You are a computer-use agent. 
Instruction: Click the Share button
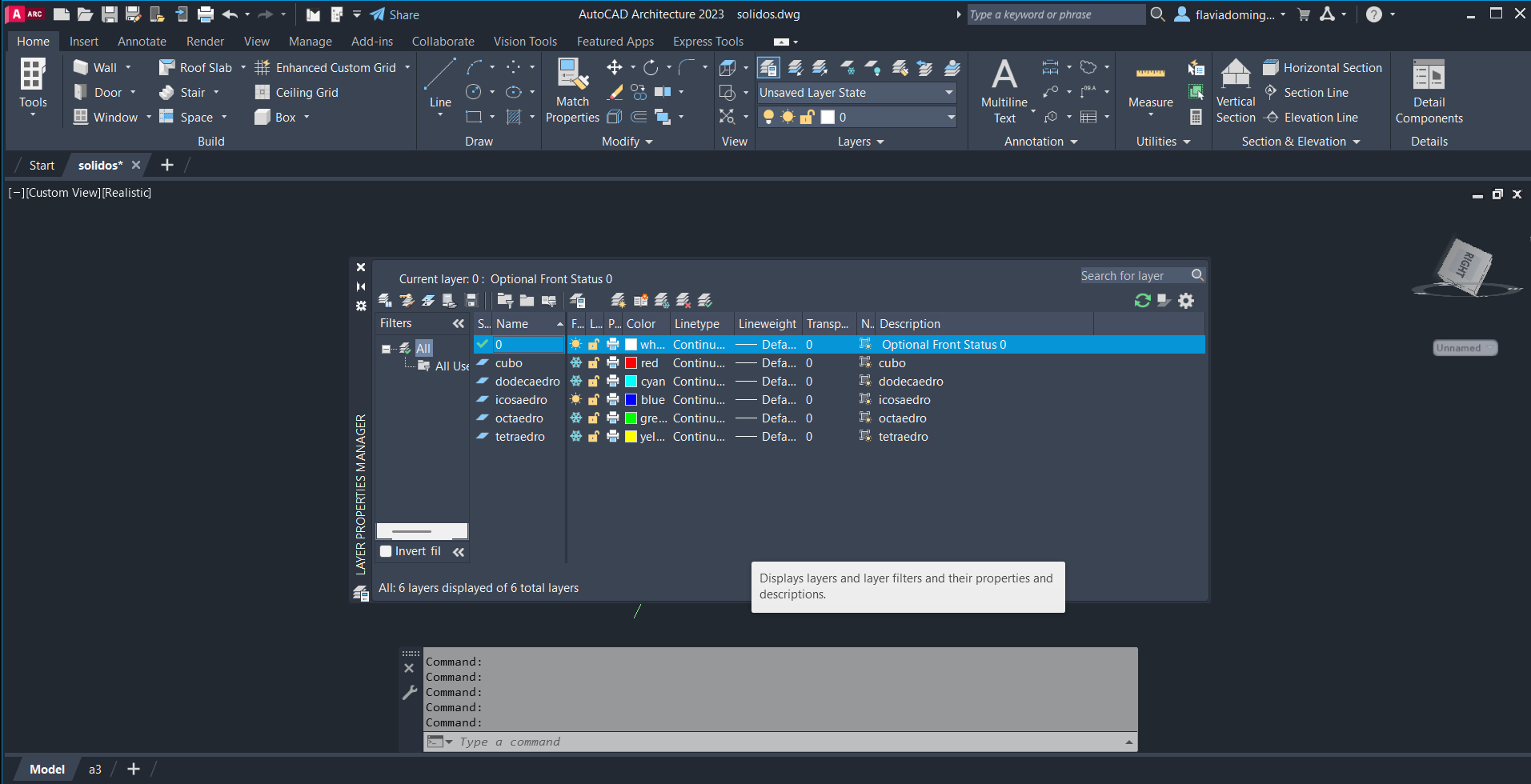click(x=395, y=14)
